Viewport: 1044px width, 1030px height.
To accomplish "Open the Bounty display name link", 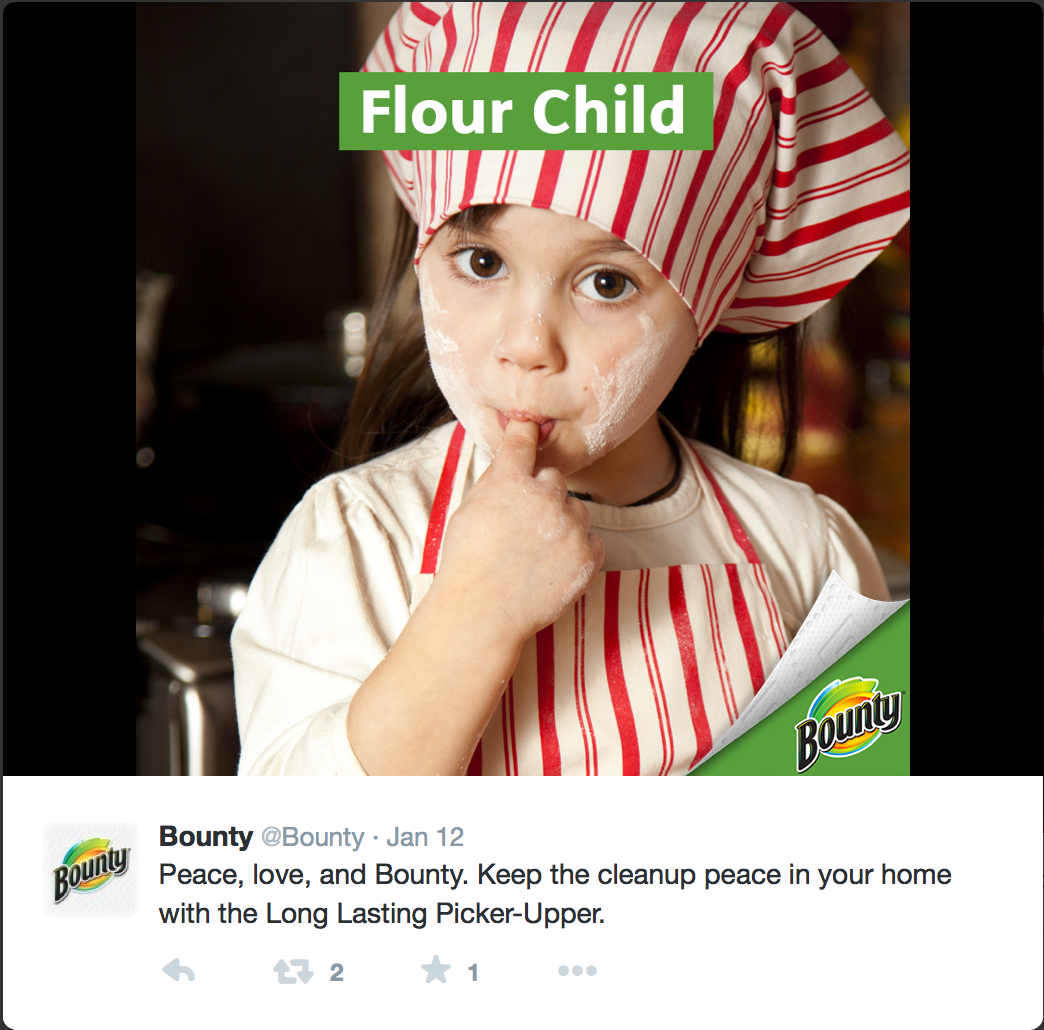I will (206, 836).
